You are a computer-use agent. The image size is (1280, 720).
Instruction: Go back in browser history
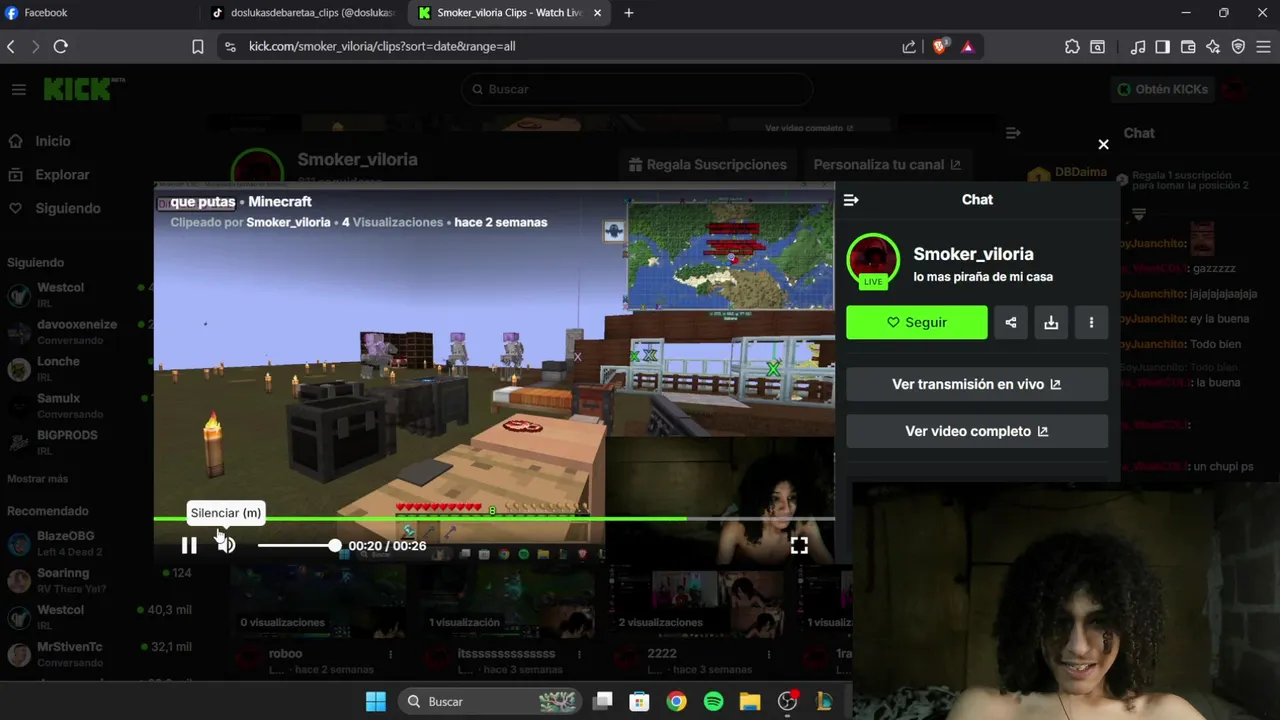click(x=11, y=46)
